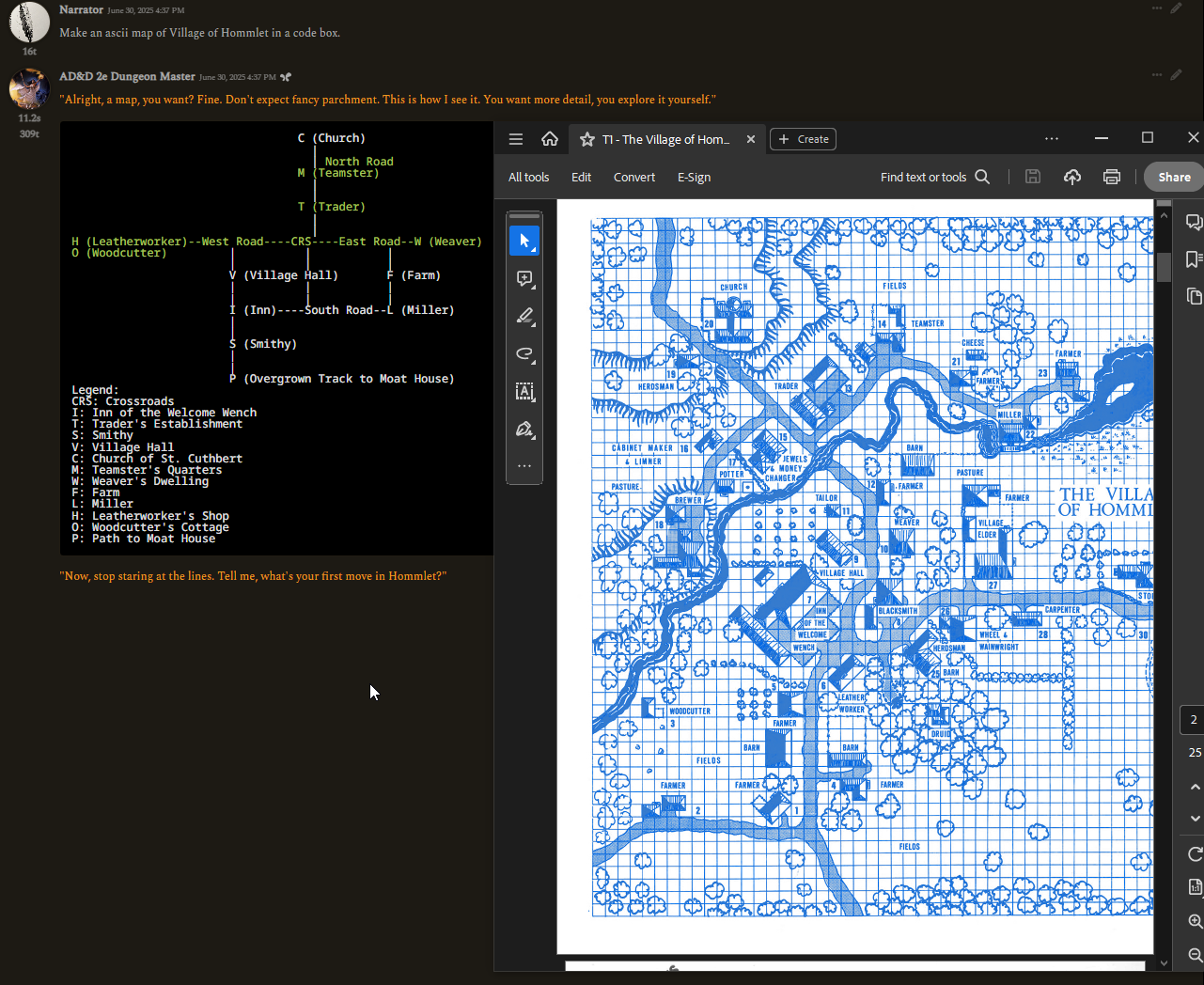1204x985 pixels.
Task: Select the Highlight pen tool
Action: [524, 316]
